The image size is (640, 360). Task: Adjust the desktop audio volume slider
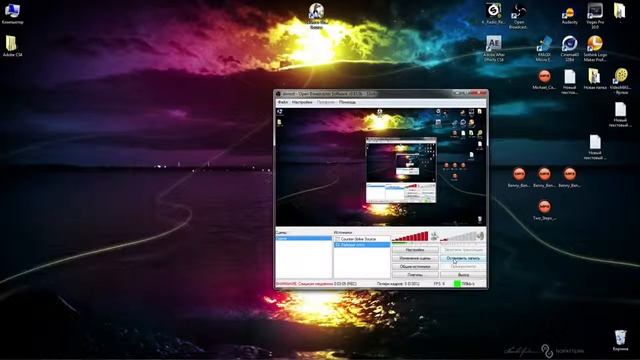point(458,236)
